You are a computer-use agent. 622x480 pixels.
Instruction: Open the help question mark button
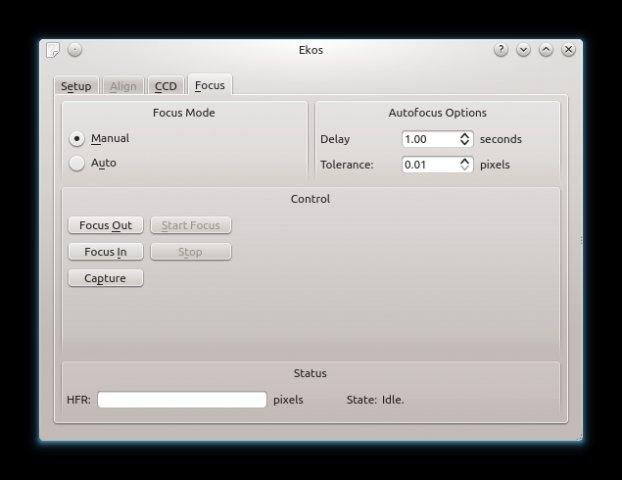[501, 50]
